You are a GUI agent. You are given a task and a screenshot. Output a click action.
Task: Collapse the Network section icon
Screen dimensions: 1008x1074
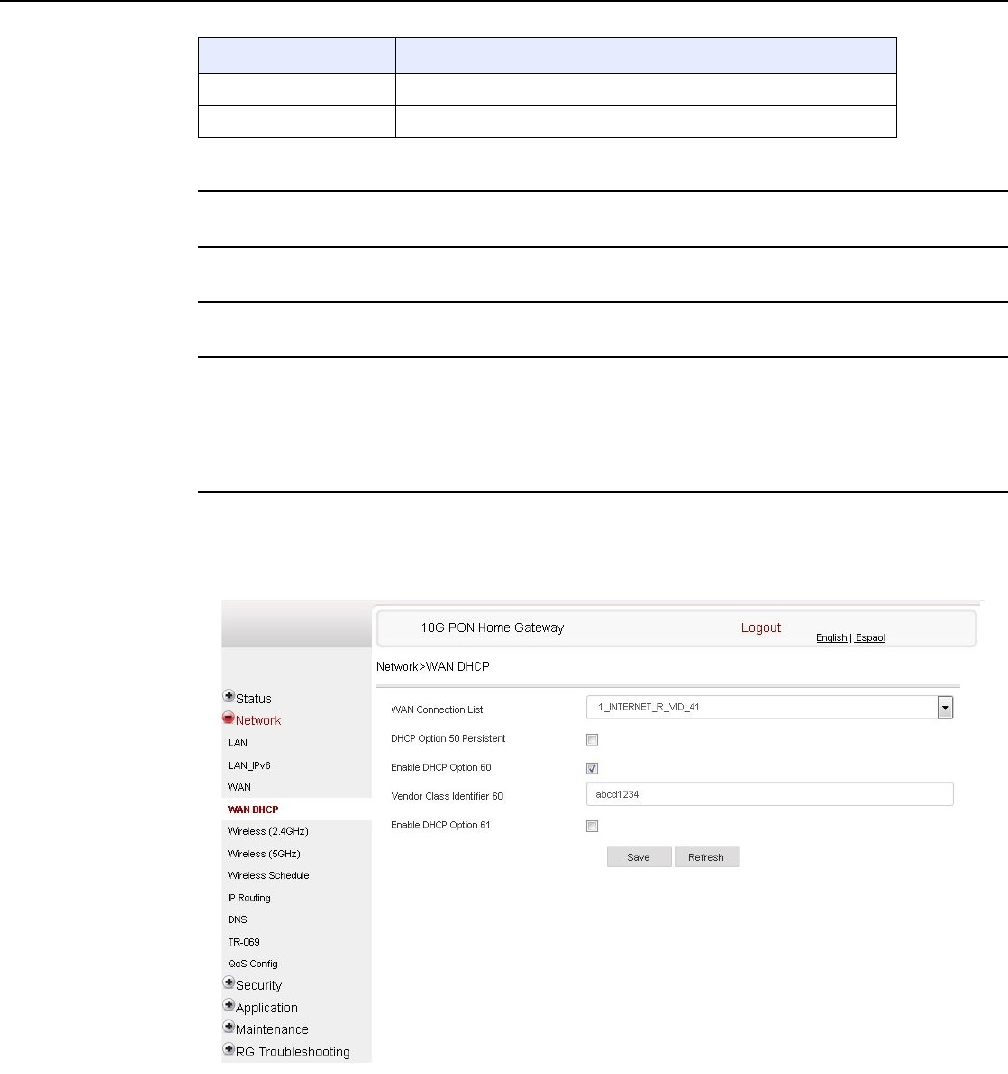[229, 719]
